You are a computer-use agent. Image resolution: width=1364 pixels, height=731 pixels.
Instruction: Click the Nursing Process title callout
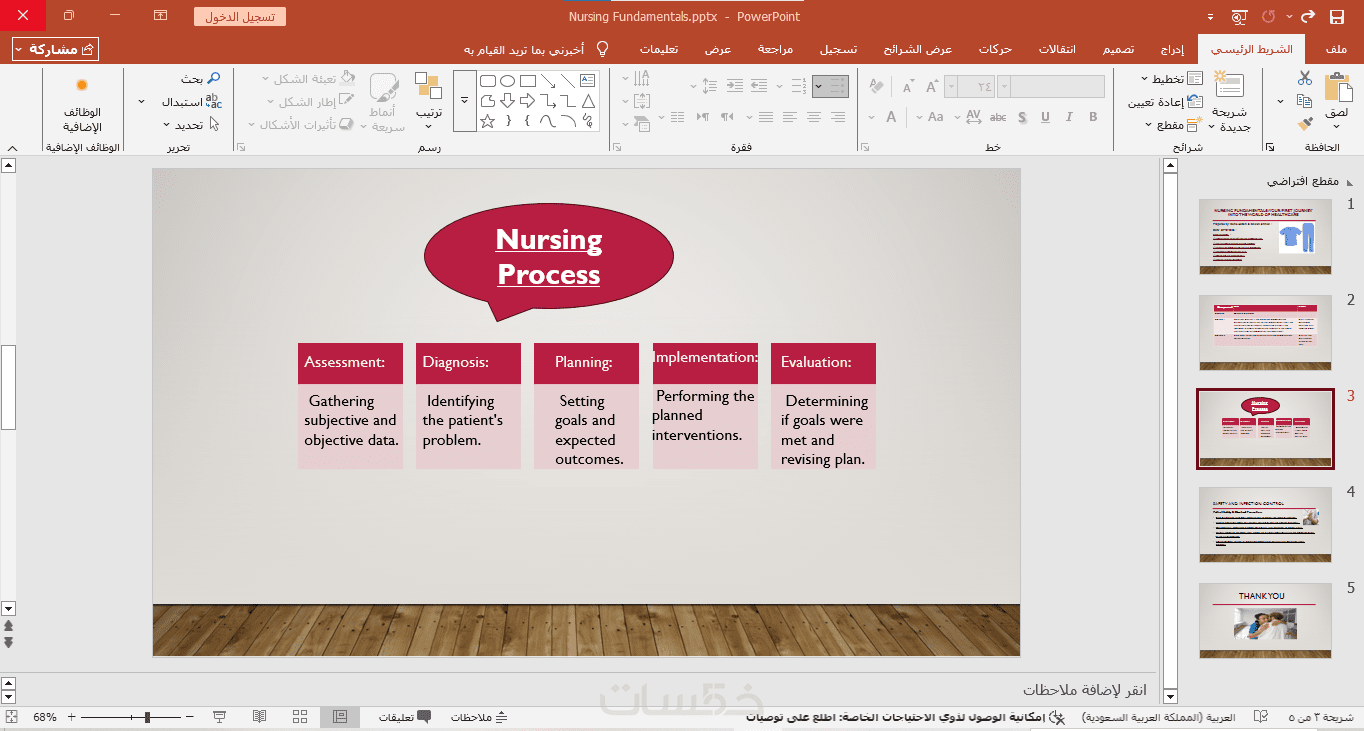tap(549, 258)
